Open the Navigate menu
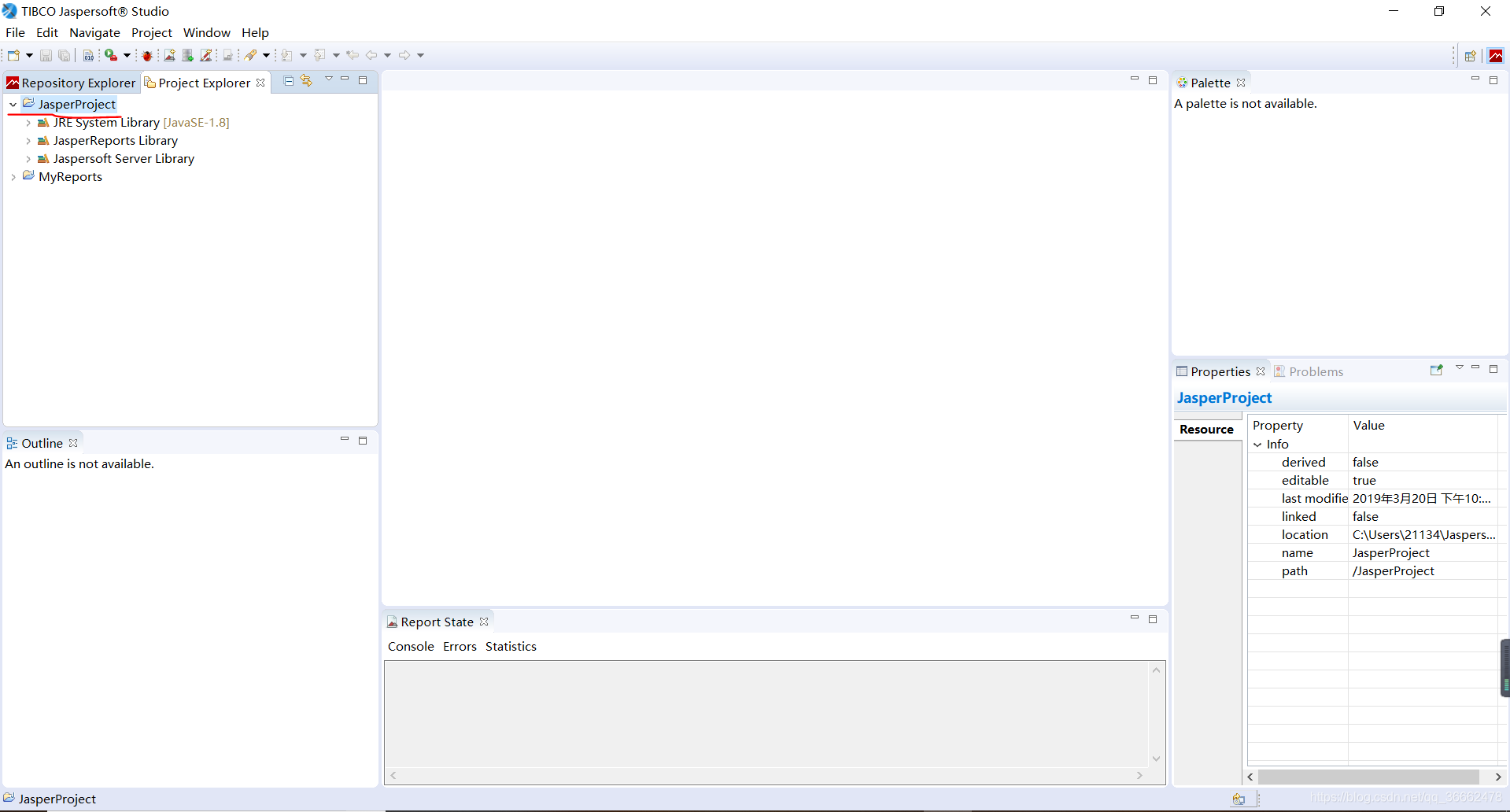Image resolution: width=1510 pixels, height=812 pixels. pyautogui.click(x=94, y=32)
